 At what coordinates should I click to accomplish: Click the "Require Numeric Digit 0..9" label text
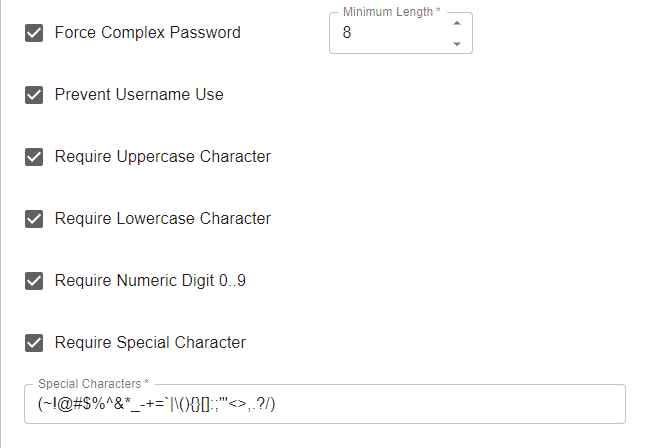coord(150,281)
